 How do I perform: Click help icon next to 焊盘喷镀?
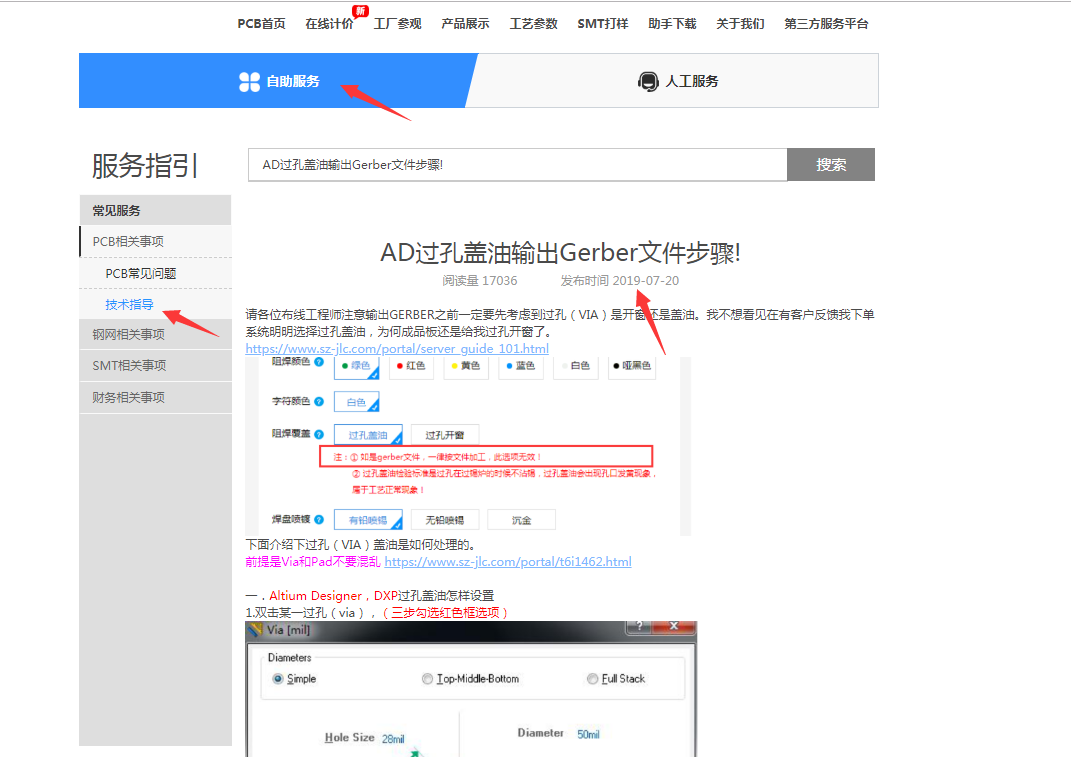[x=319, y=519]
